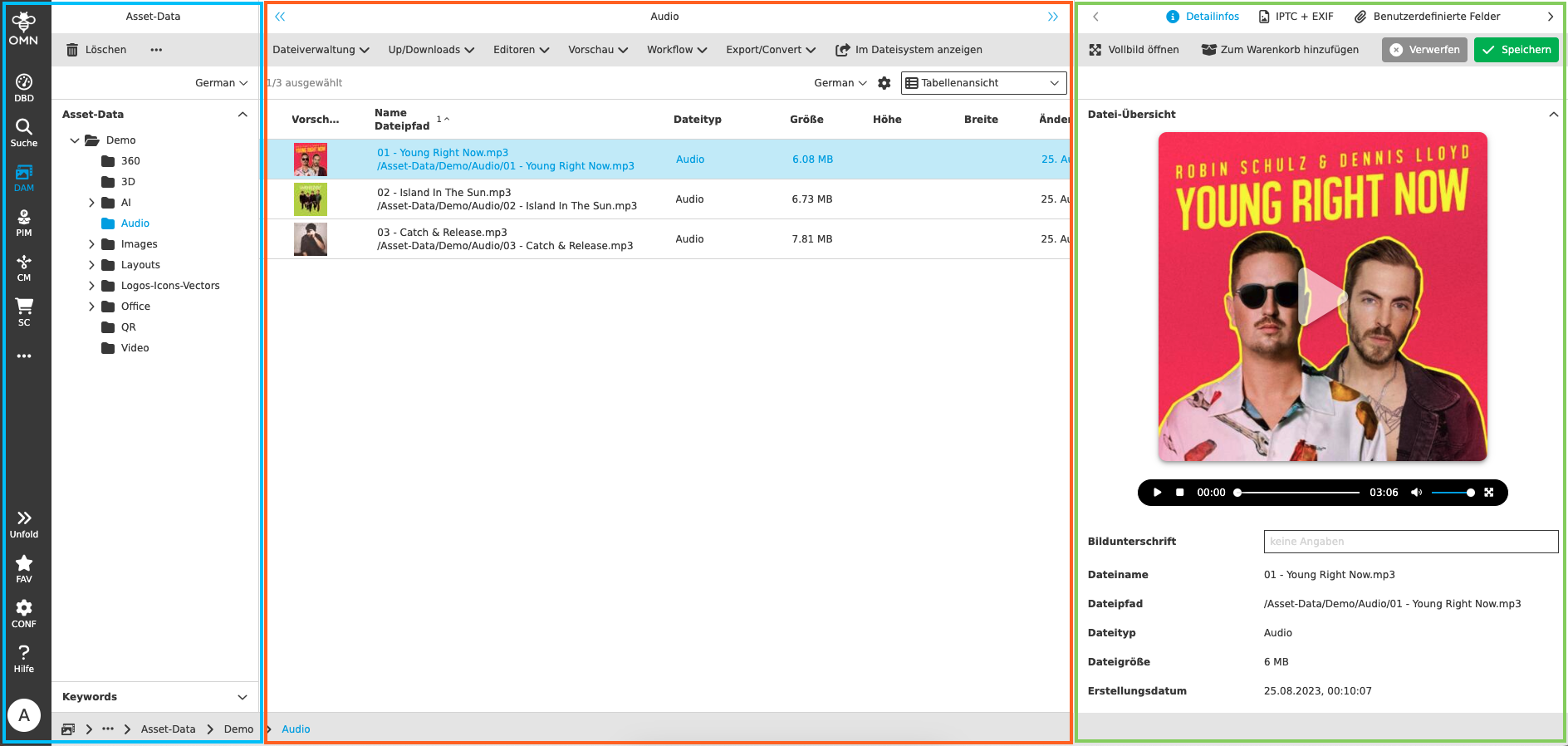The image size is (1568, 746).
Task: Unfold the left navigation sidebar
Action: click(x=24, y=523)
